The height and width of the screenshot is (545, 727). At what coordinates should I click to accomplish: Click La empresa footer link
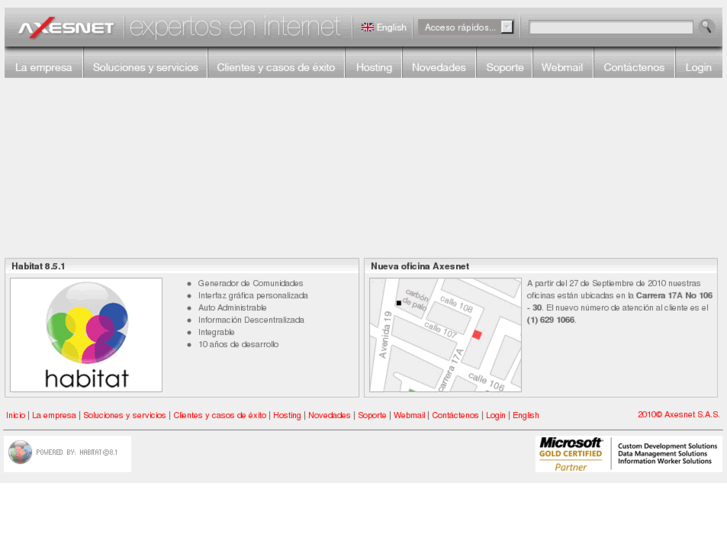tap(54, 415)
